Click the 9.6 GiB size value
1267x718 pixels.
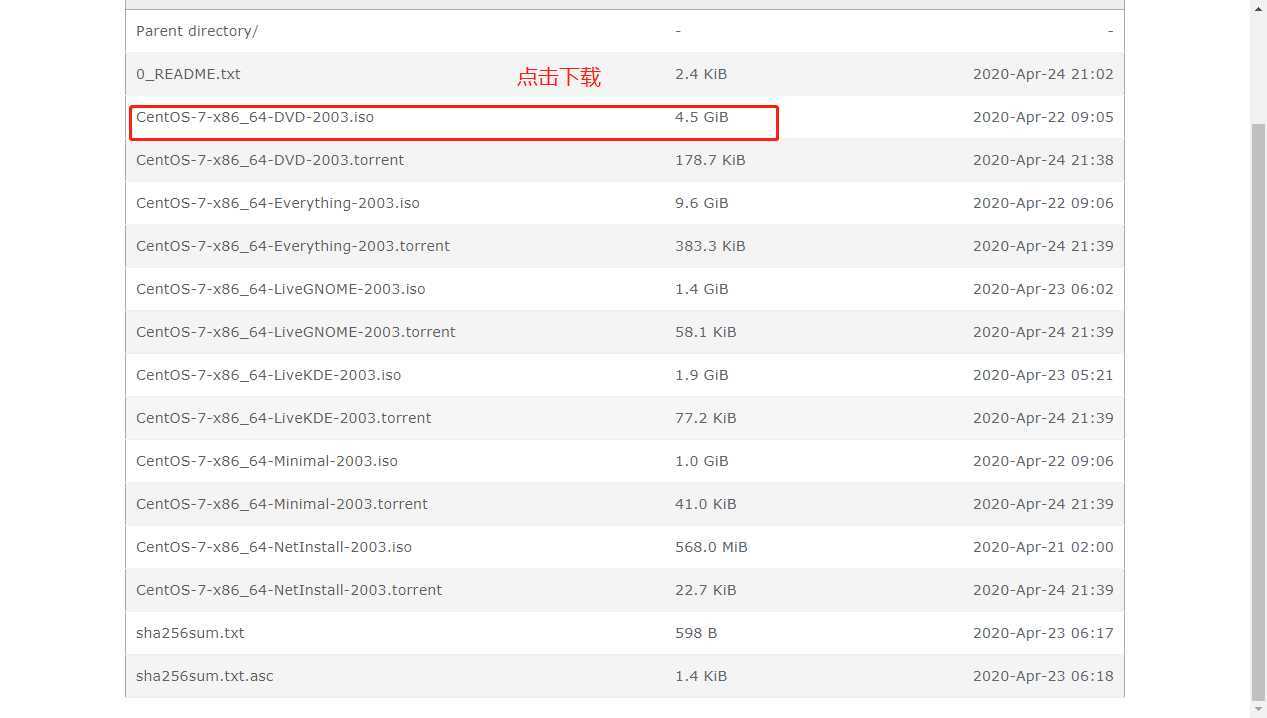702,203
